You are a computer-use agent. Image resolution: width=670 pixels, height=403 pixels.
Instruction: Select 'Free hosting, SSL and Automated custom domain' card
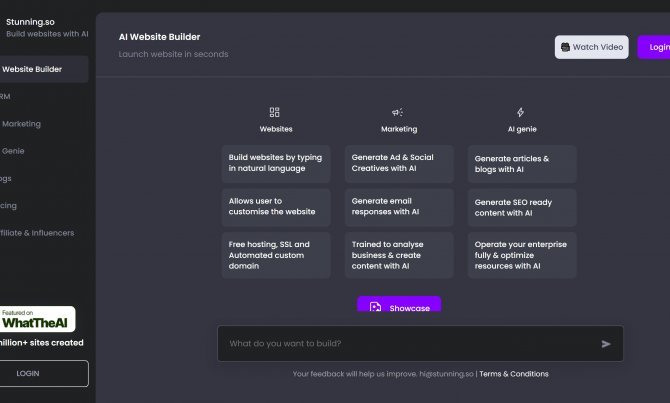(x=276, y=255)
